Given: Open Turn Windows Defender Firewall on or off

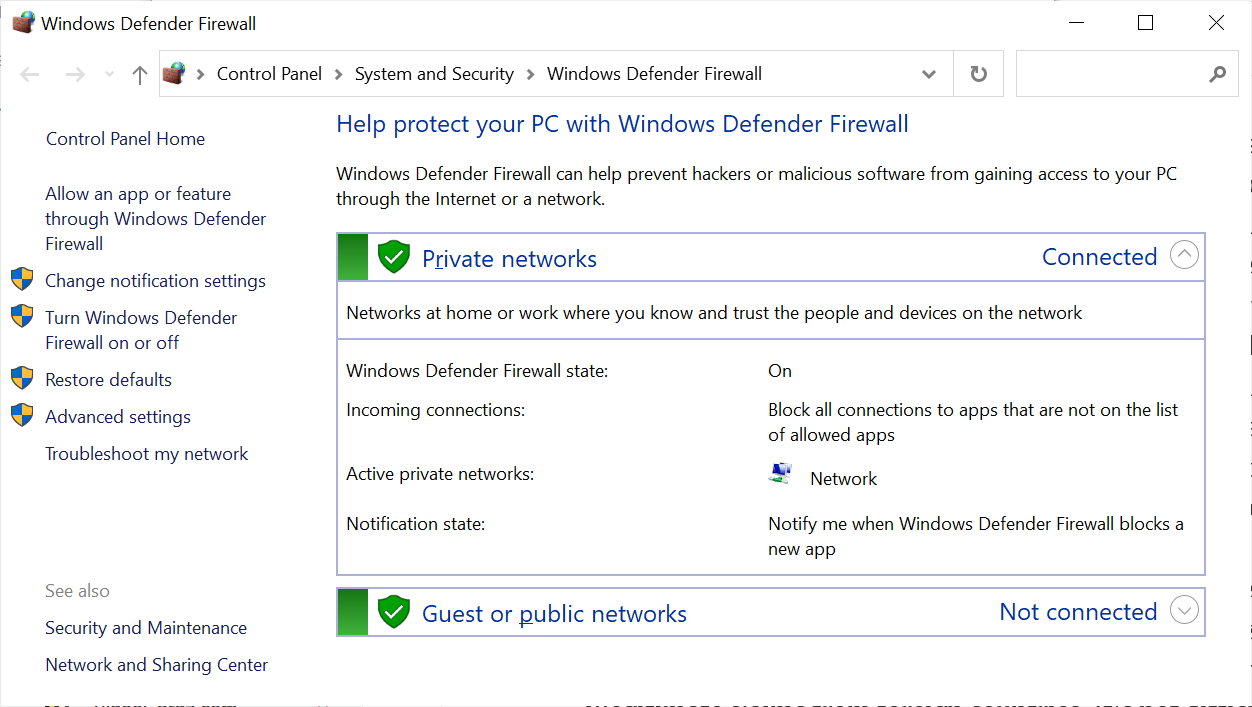Looking at the screenshot, I should 141,330.
